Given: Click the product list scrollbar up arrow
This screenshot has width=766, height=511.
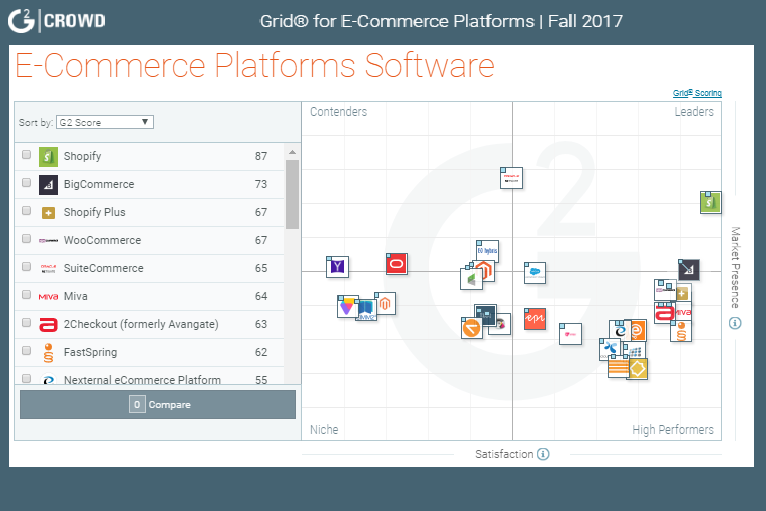Looking at the screenshot, I should click(x=293, y=152).
